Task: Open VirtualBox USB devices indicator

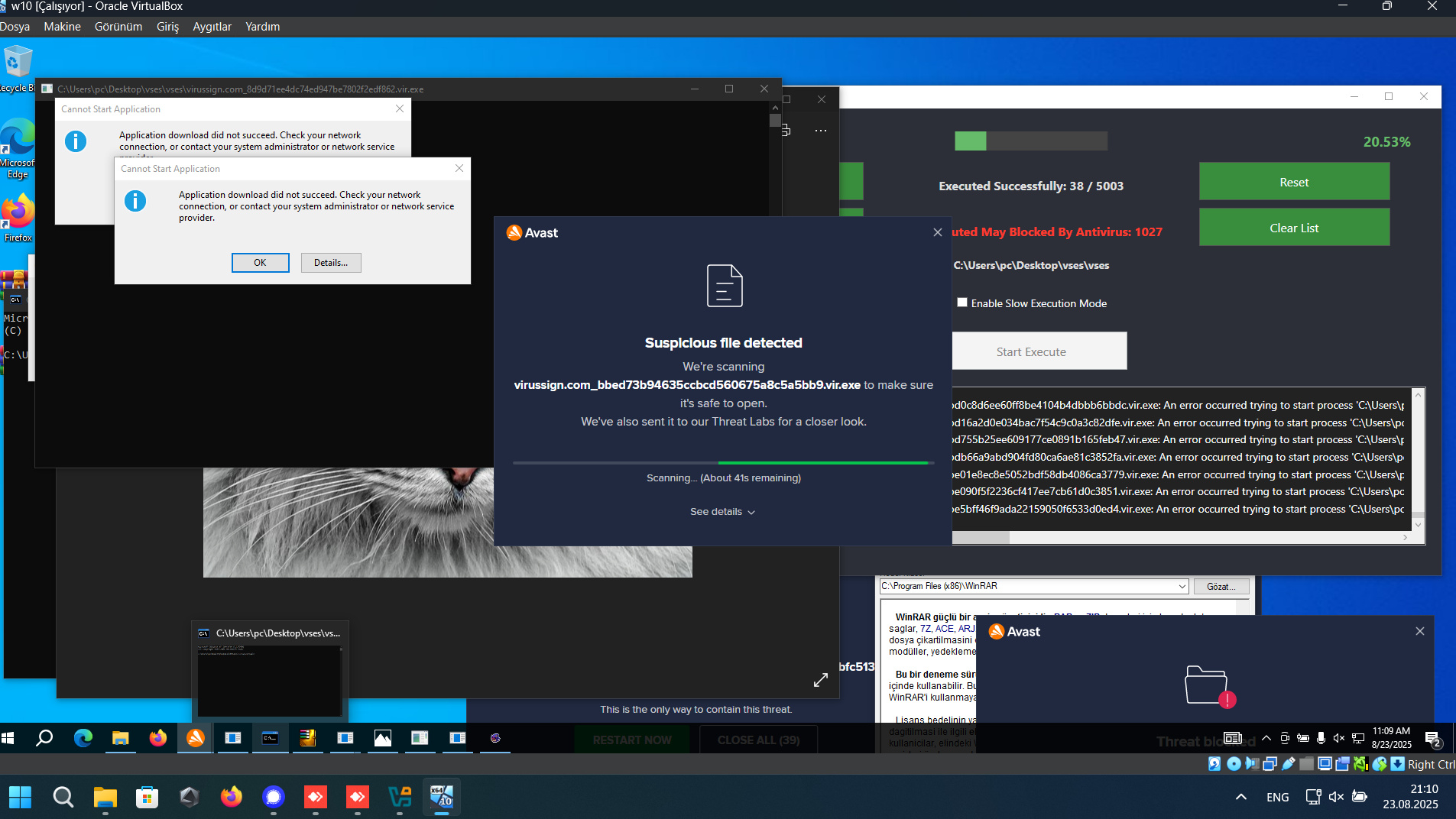Action: click(x=1289, y=764)
